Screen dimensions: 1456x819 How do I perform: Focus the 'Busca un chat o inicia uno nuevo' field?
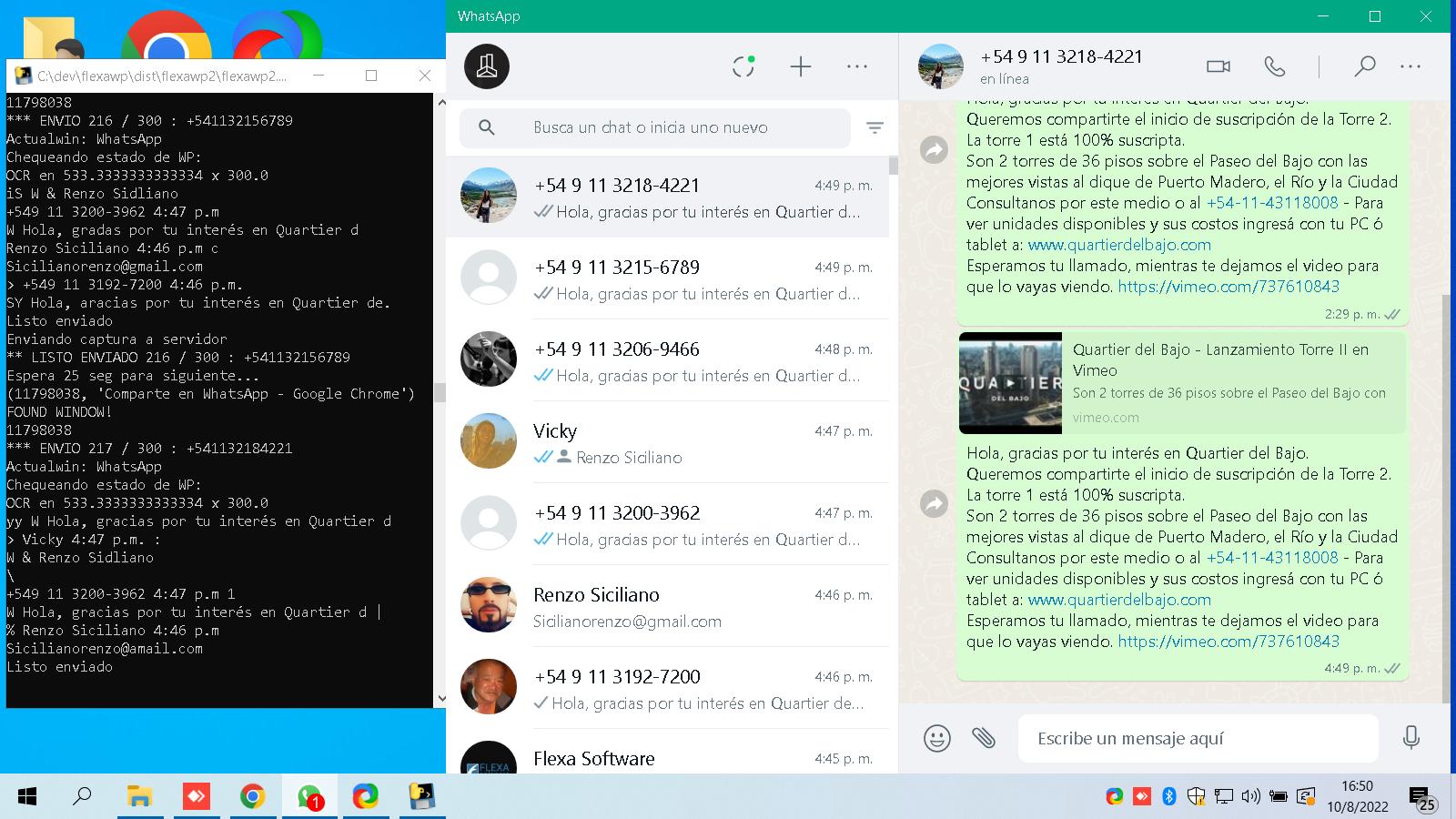[655, 128]
